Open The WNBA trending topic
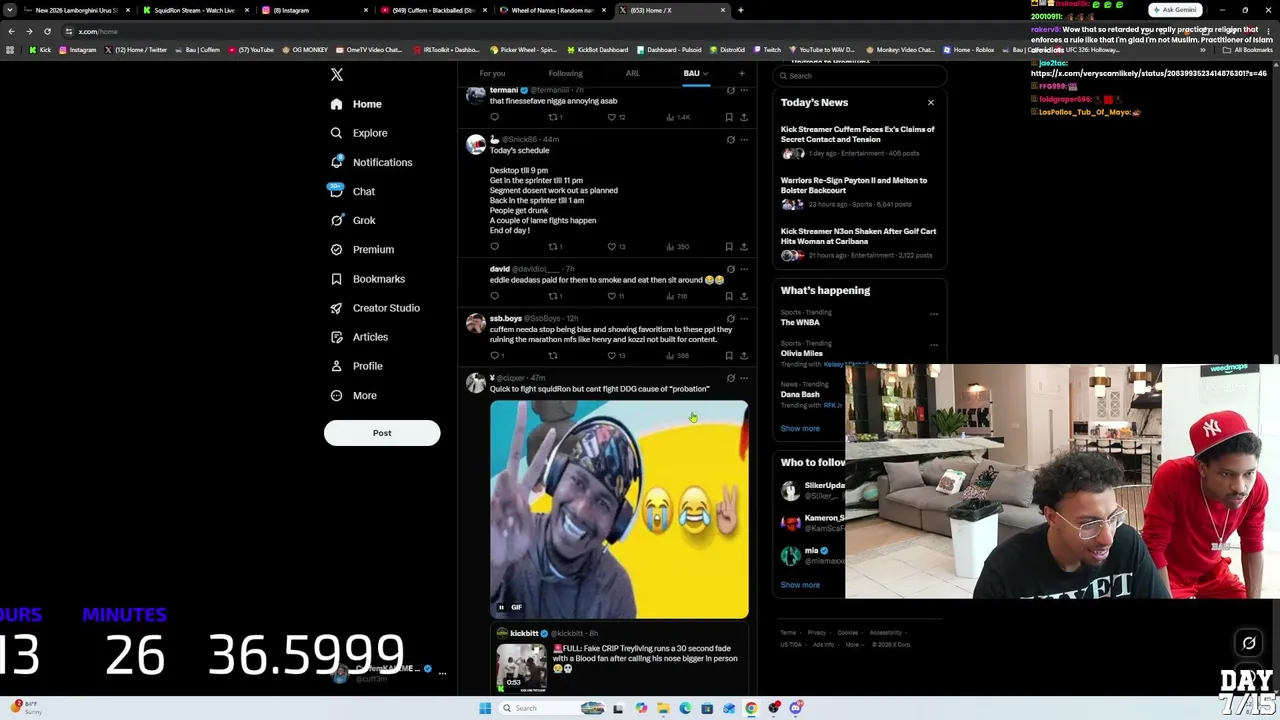1280x720 pixels. coord(800,322)
